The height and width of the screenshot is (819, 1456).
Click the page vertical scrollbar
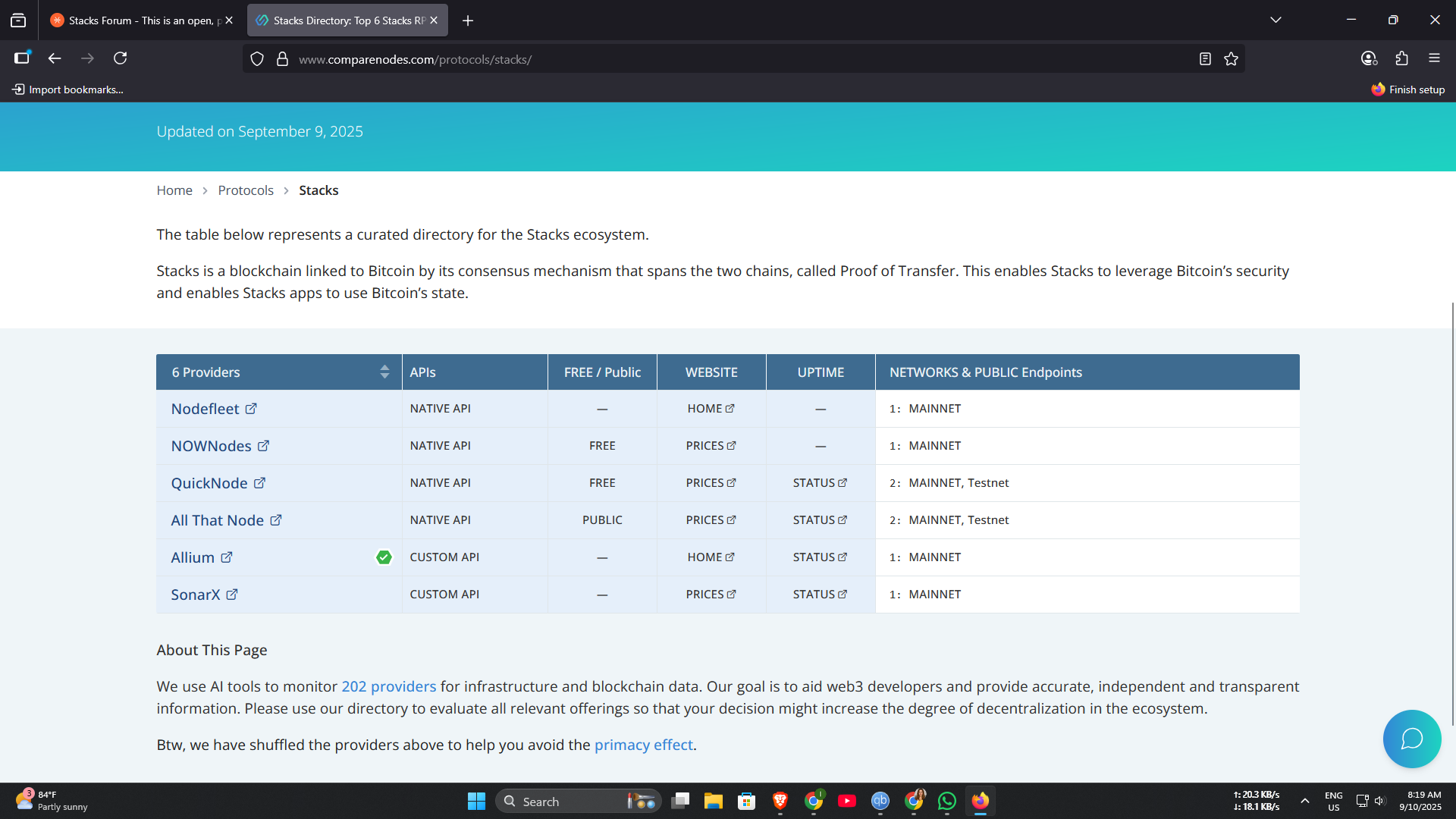[x=1452, y=513]
